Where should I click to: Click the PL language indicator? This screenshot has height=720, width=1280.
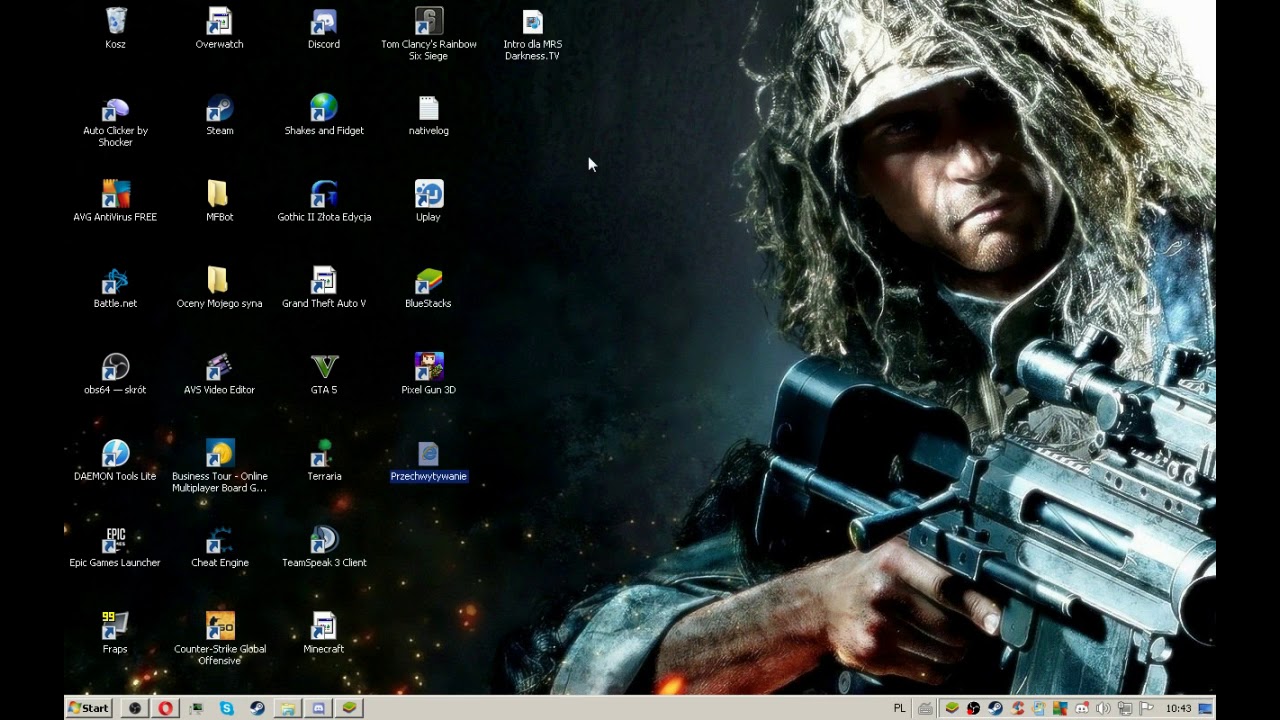(x=899, y=708)
